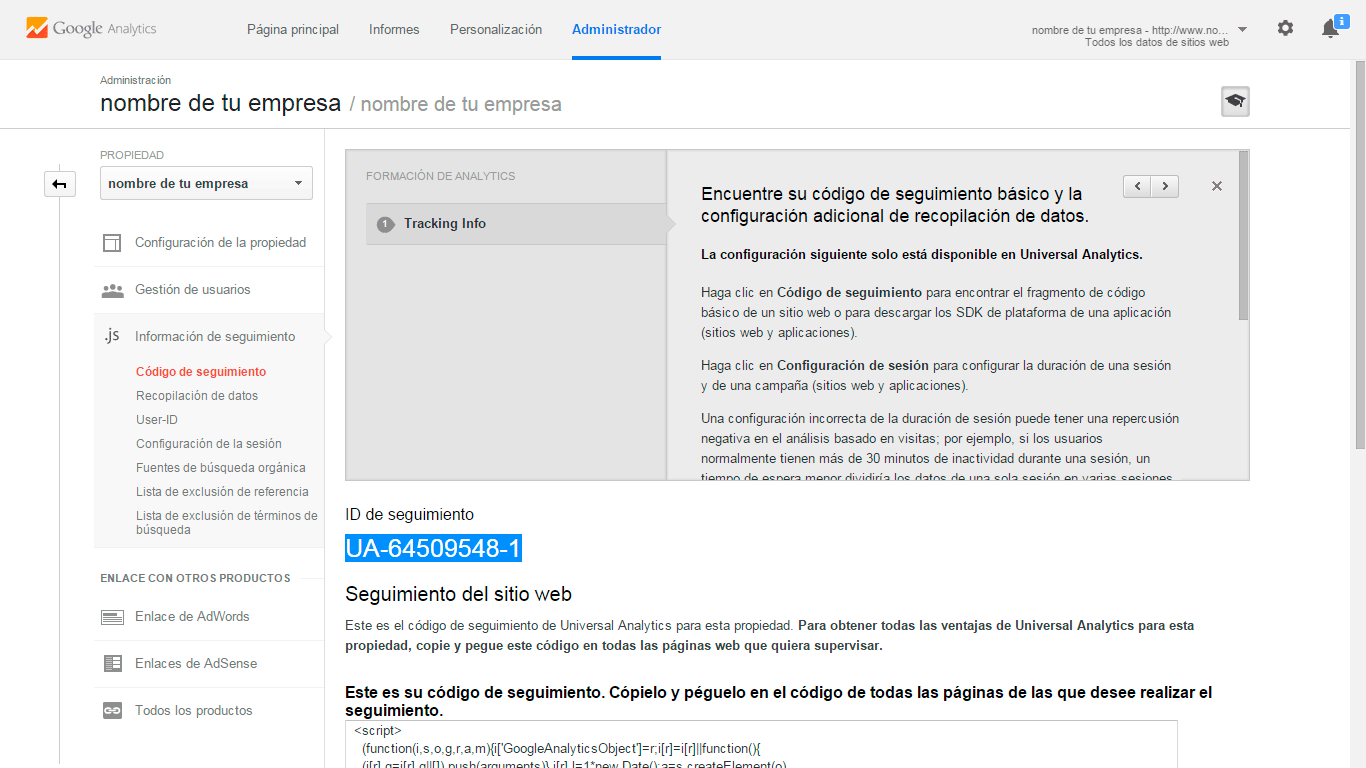Click the training panel scrollbar
The height and width of the screenshot is (768, 1366).
[x=1243, y=236]
